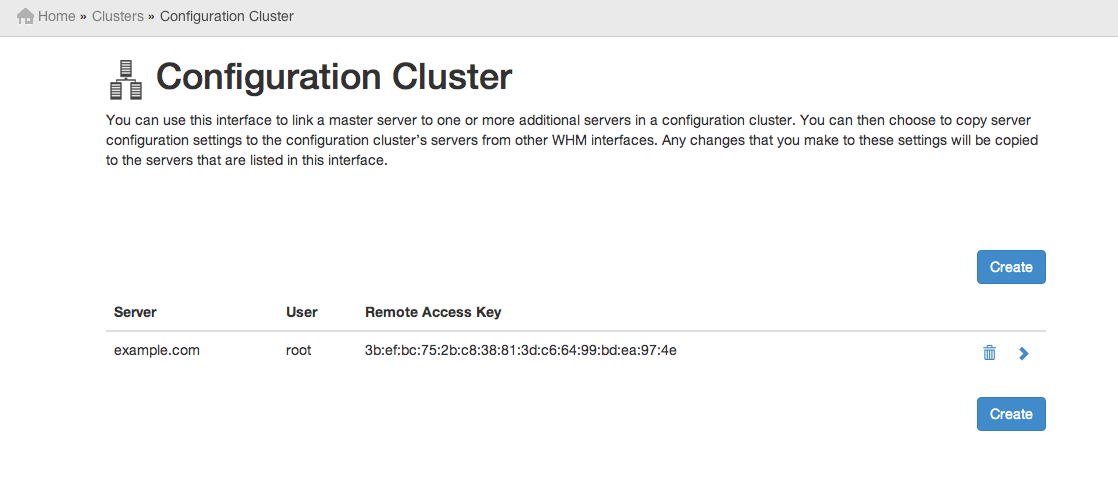1118x487 pixels.
Task: Click the lower Create button below table
Action: (1011, 414)
